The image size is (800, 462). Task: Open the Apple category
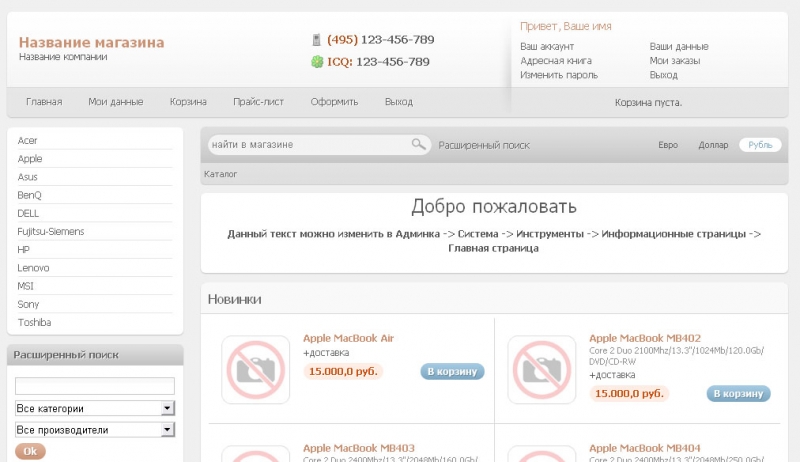(x=30, y=159)
